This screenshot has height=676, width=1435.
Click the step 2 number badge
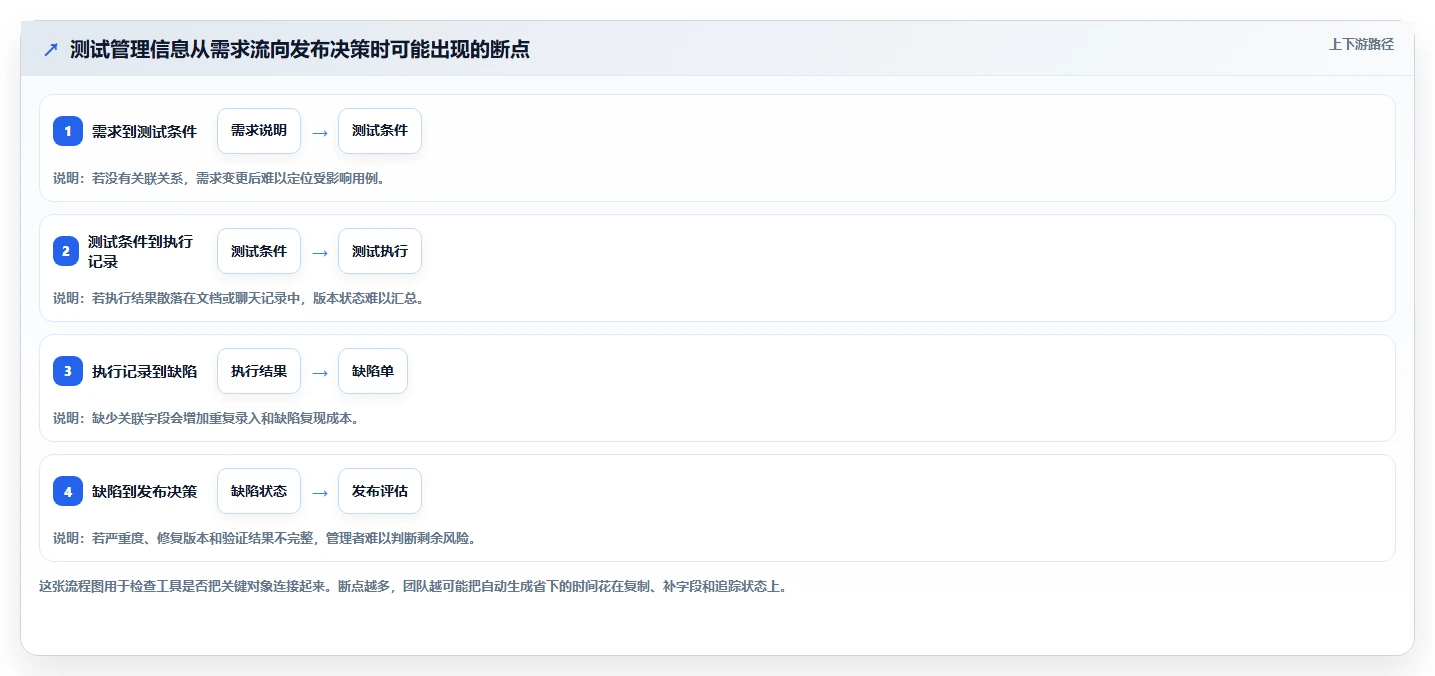66,251
